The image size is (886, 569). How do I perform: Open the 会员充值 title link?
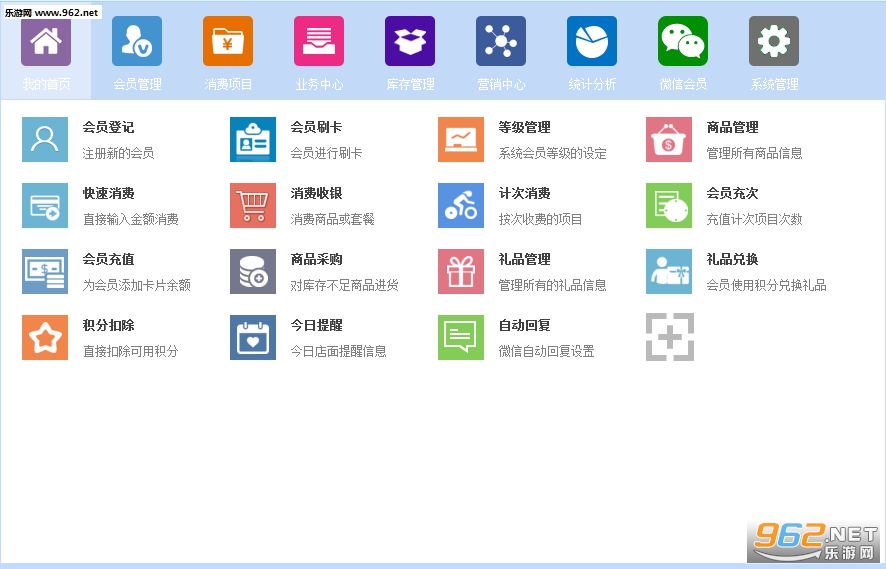click(x=108, y=259)
